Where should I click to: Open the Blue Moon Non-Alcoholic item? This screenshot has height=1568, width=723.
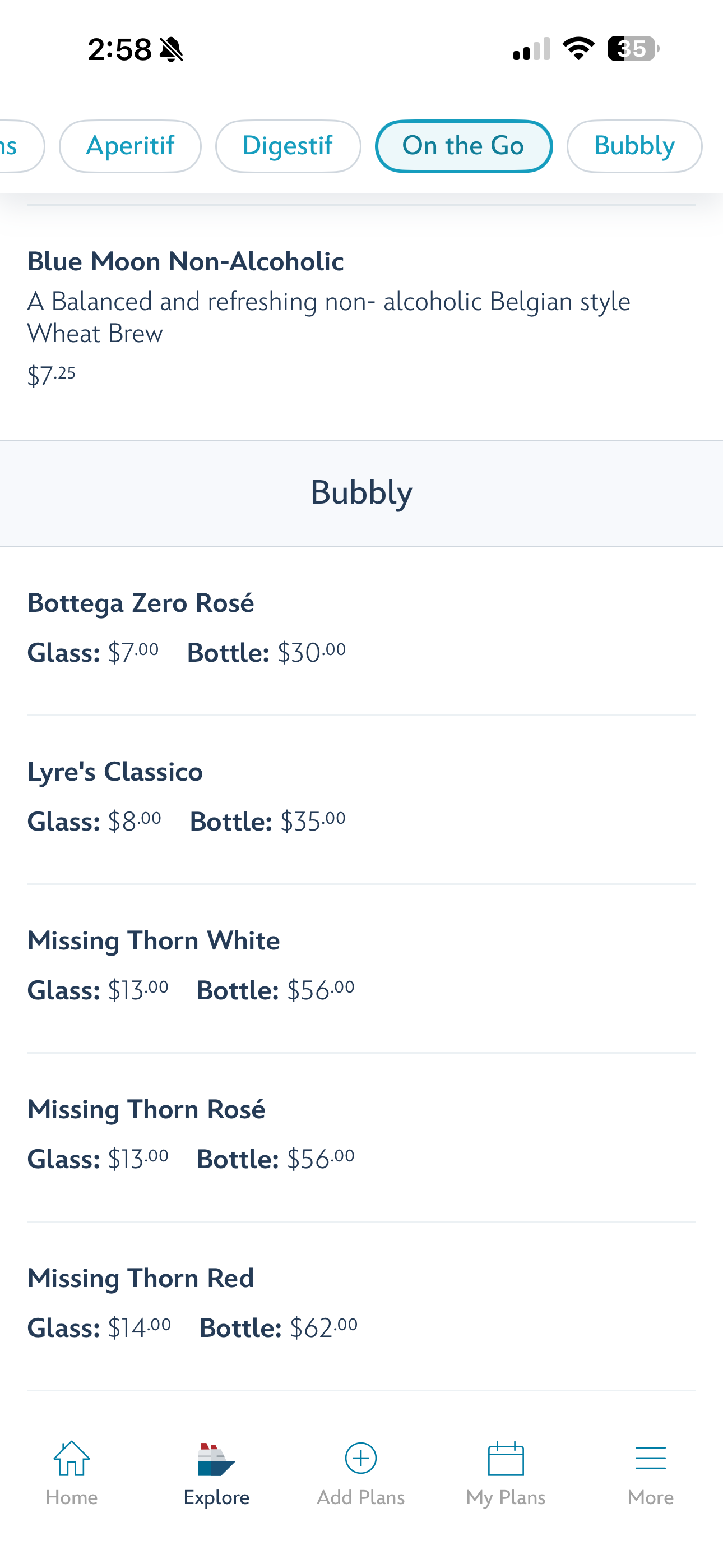[x=186, y=262]
